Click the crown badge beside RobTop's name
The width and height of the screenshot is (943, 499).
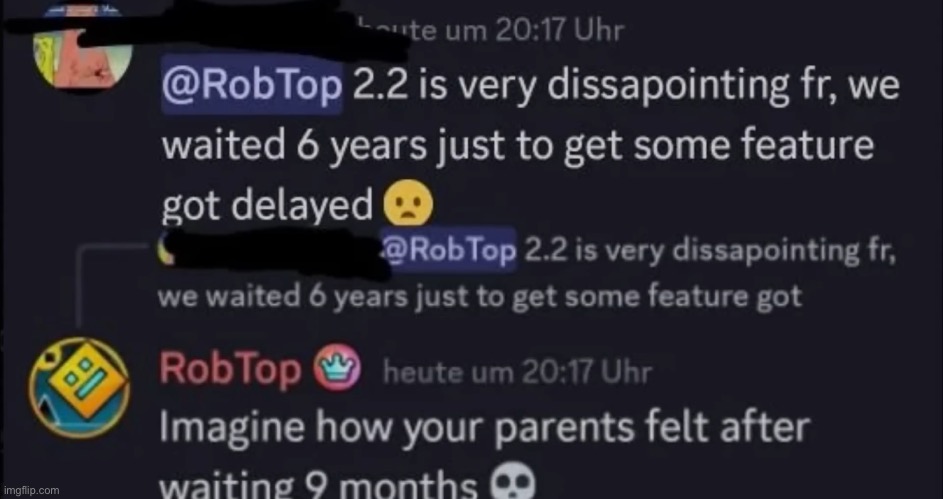[337, 368]
